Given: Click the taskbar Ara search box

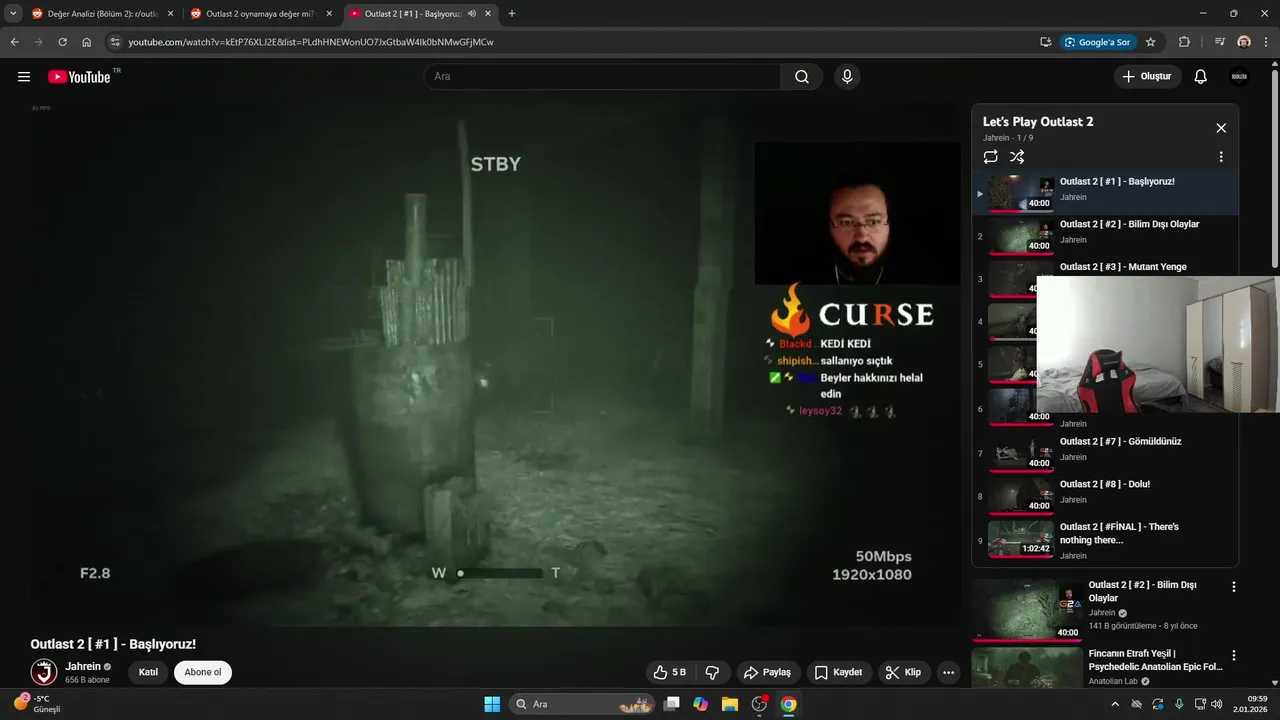Looking at the screenshot, I should point(582,704).
